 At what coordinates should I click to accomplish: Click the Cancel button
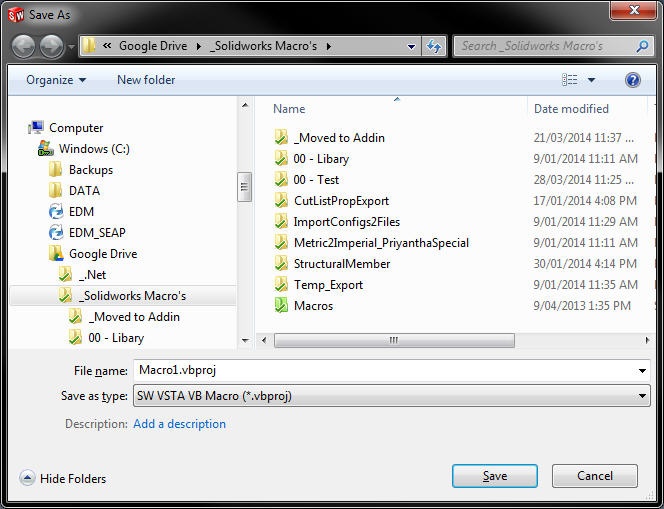(595, 476)
